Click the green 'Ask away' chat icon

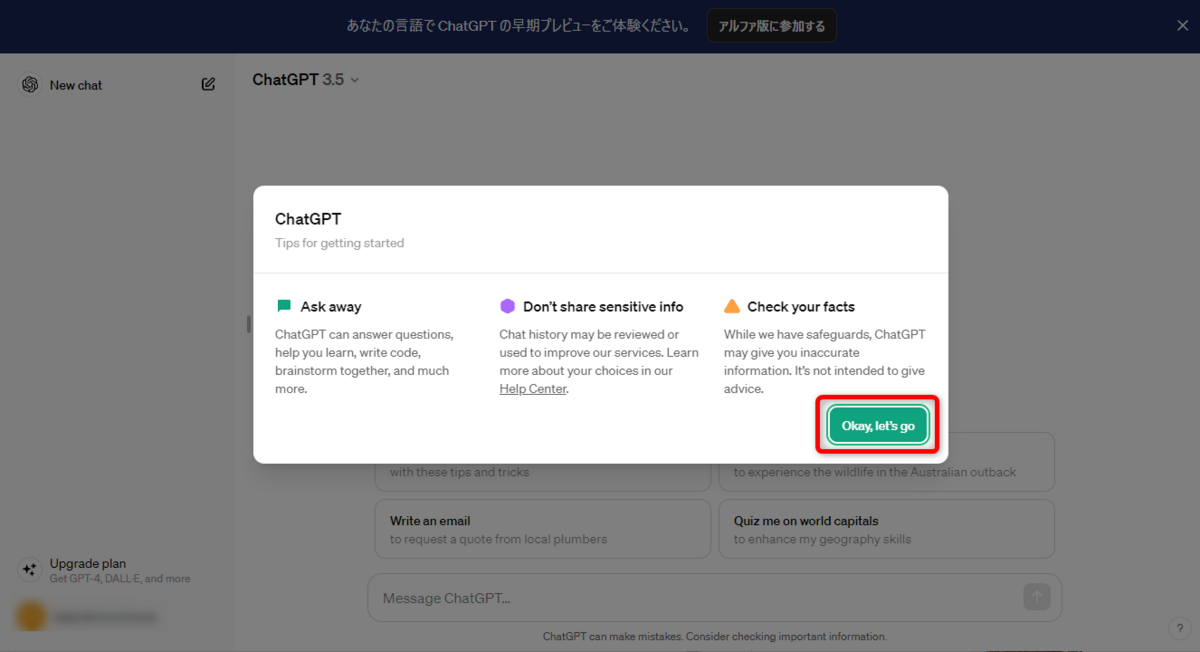tap(284, 306)
